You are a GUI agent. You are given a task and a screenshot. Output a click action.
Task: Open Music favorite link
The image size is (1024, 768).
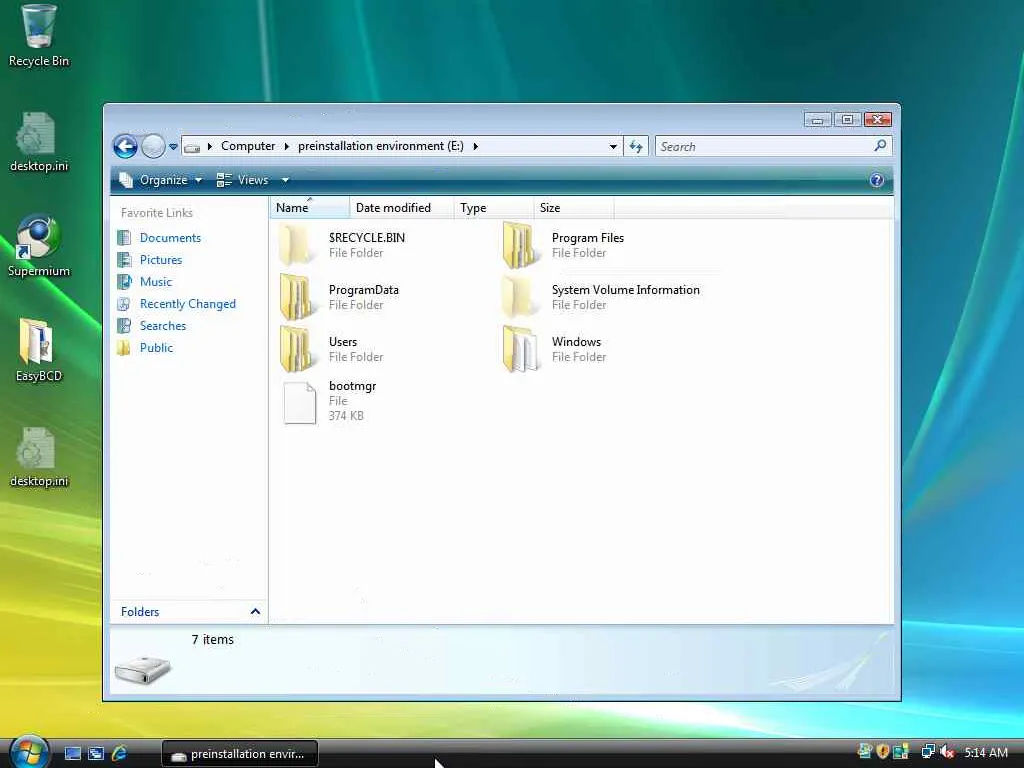pyautogui.click(x=155, y=282)
